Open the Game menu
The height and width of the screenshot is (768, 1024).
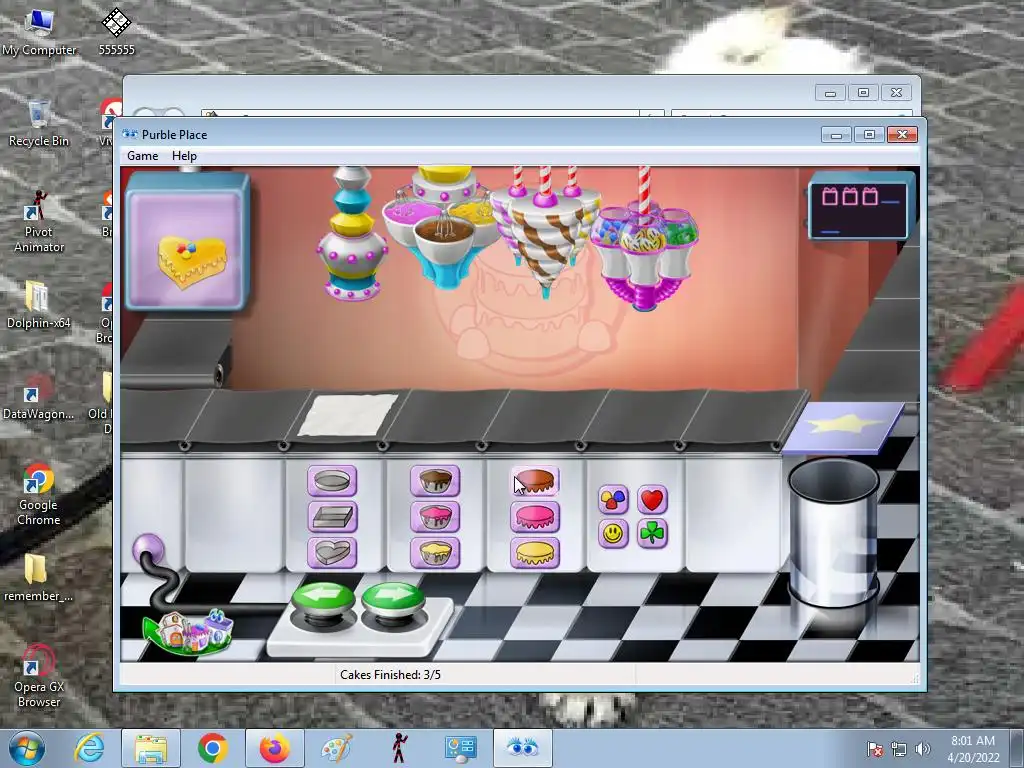tap(142, 155)
